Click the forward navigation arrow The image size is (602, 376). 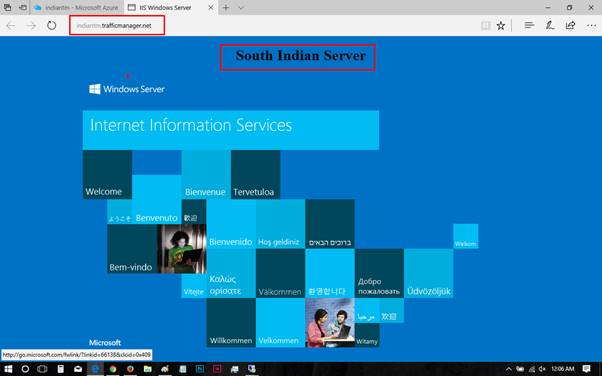click(31, 26)
